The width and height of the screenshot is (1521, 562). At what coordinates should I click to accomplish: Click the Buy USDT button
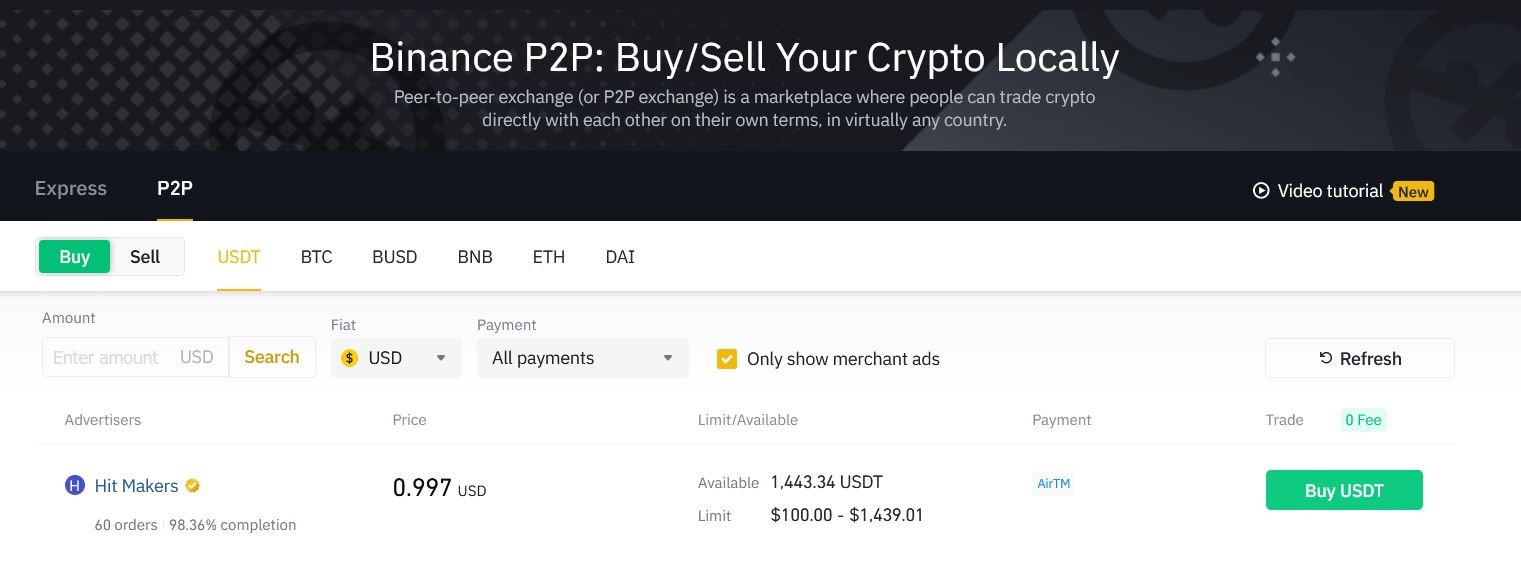tap(1344, 490)
